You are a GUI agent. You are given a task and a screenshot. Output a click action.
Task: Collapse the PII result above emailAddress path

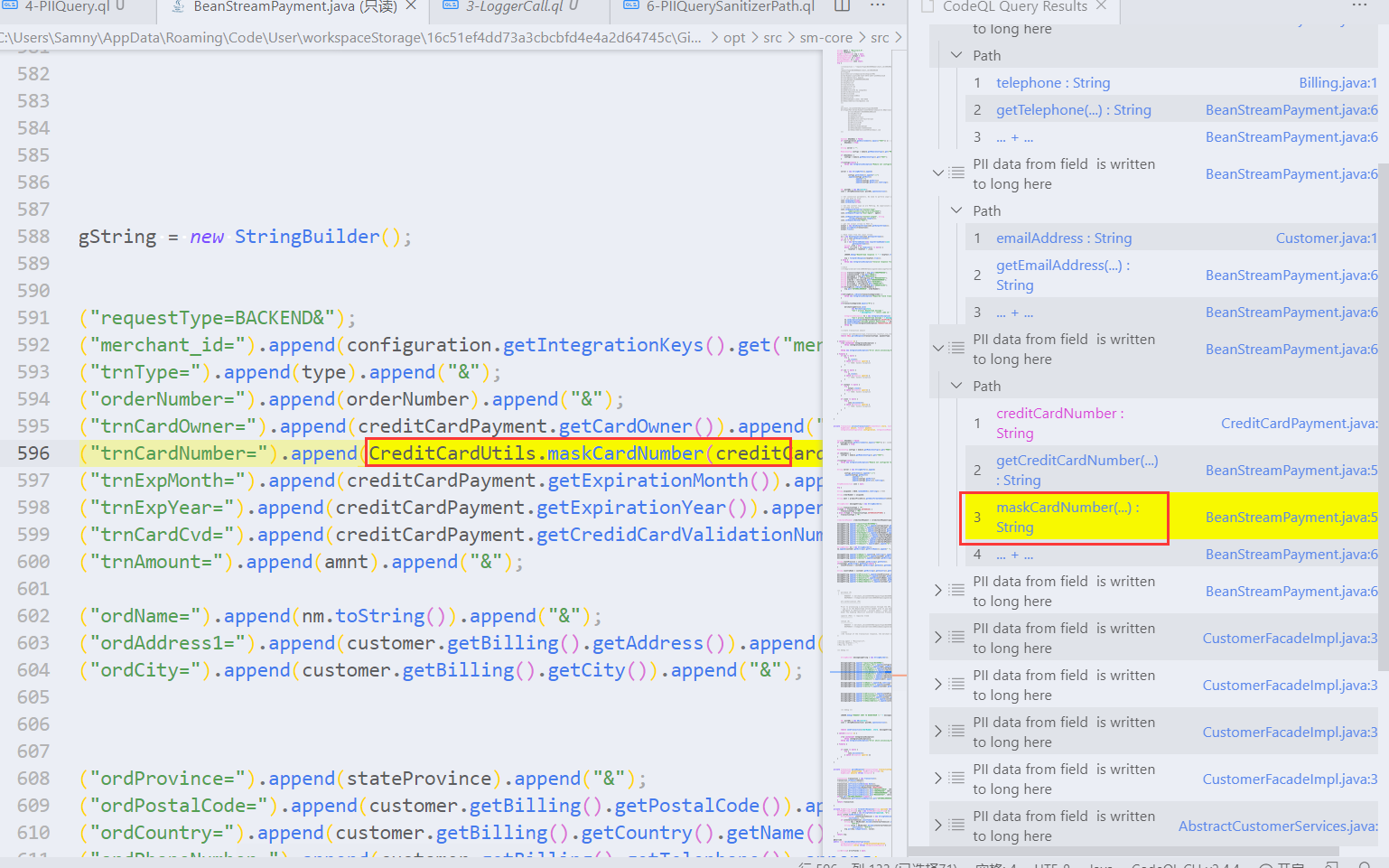937,173
